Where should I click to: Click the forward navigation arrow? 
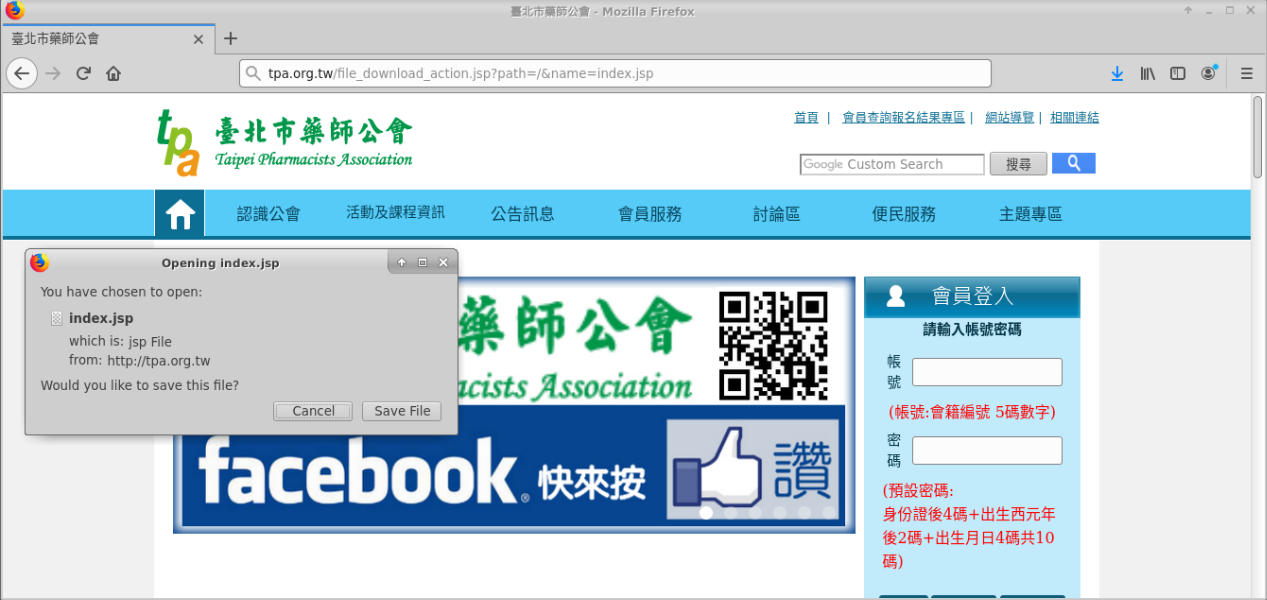click(x=54, y=73)
